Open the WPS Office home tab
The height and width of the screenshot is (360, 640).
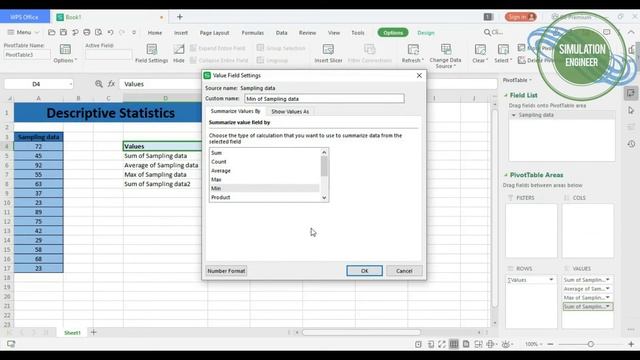tap(24, 17)
